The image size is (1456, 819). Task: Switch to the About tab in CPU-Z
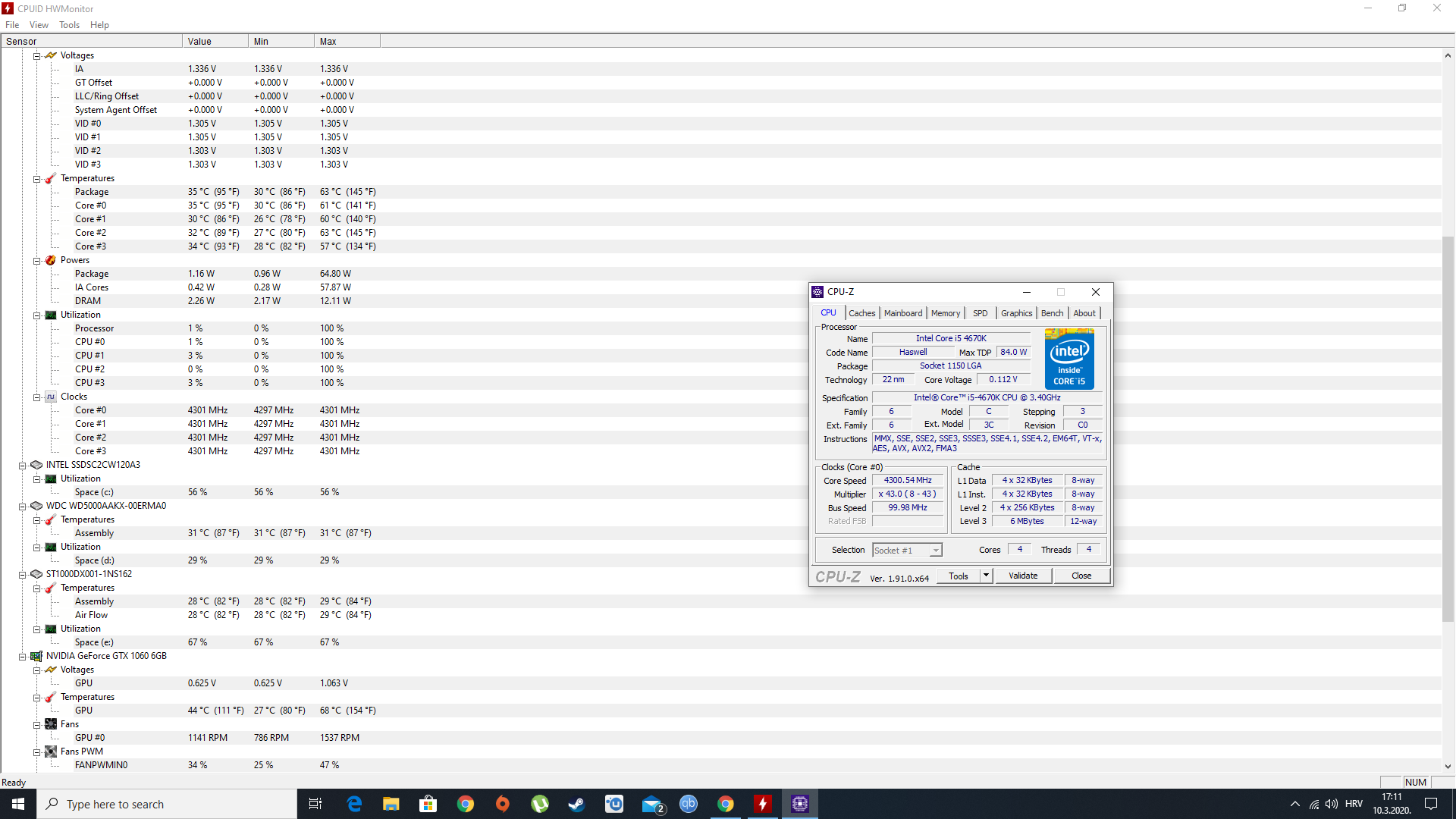(x=1084, y=313)
